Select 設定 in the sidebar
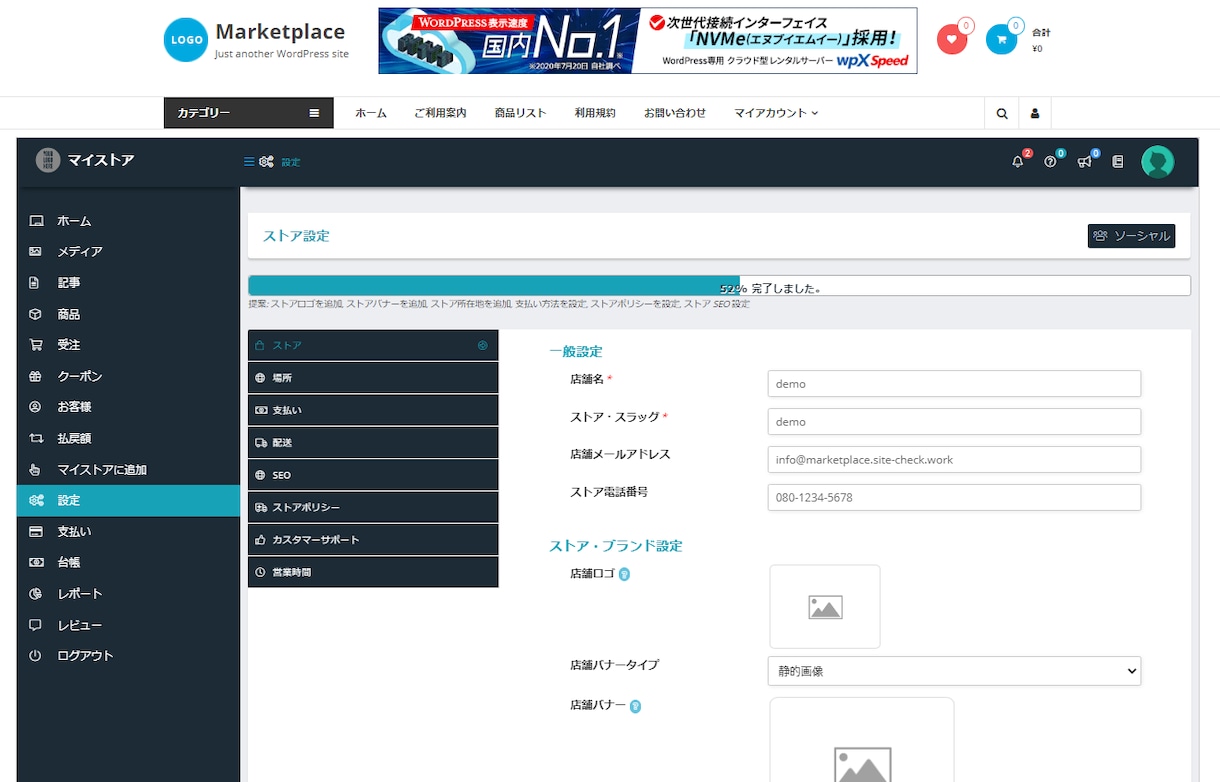1220x782 pixels. 128,501
